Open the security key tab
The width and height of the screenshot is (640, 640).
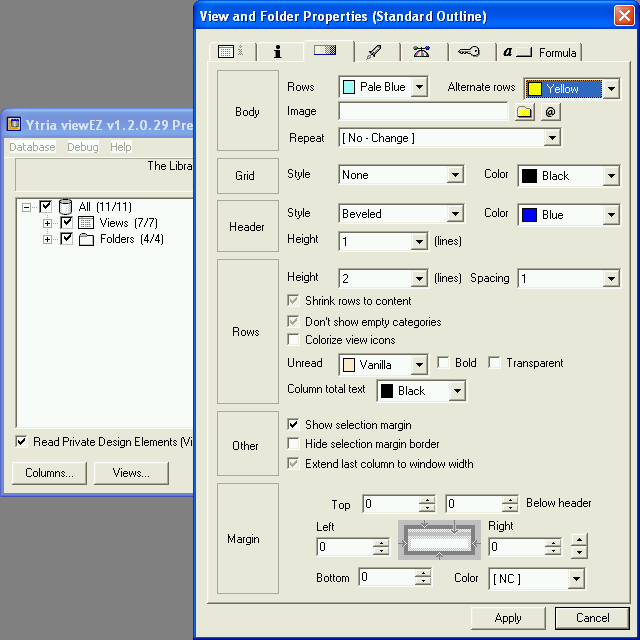click(x=469, y=51)
